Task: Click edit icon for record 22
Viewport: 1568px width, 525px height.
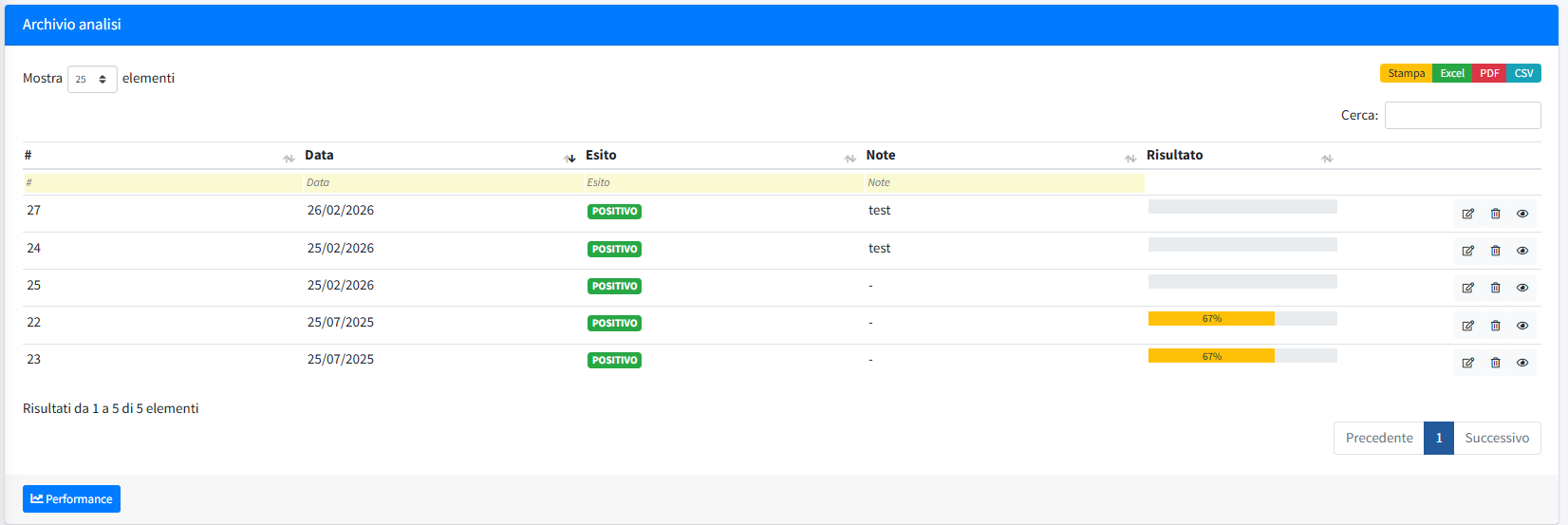Action: click(x=1467, y=326)
